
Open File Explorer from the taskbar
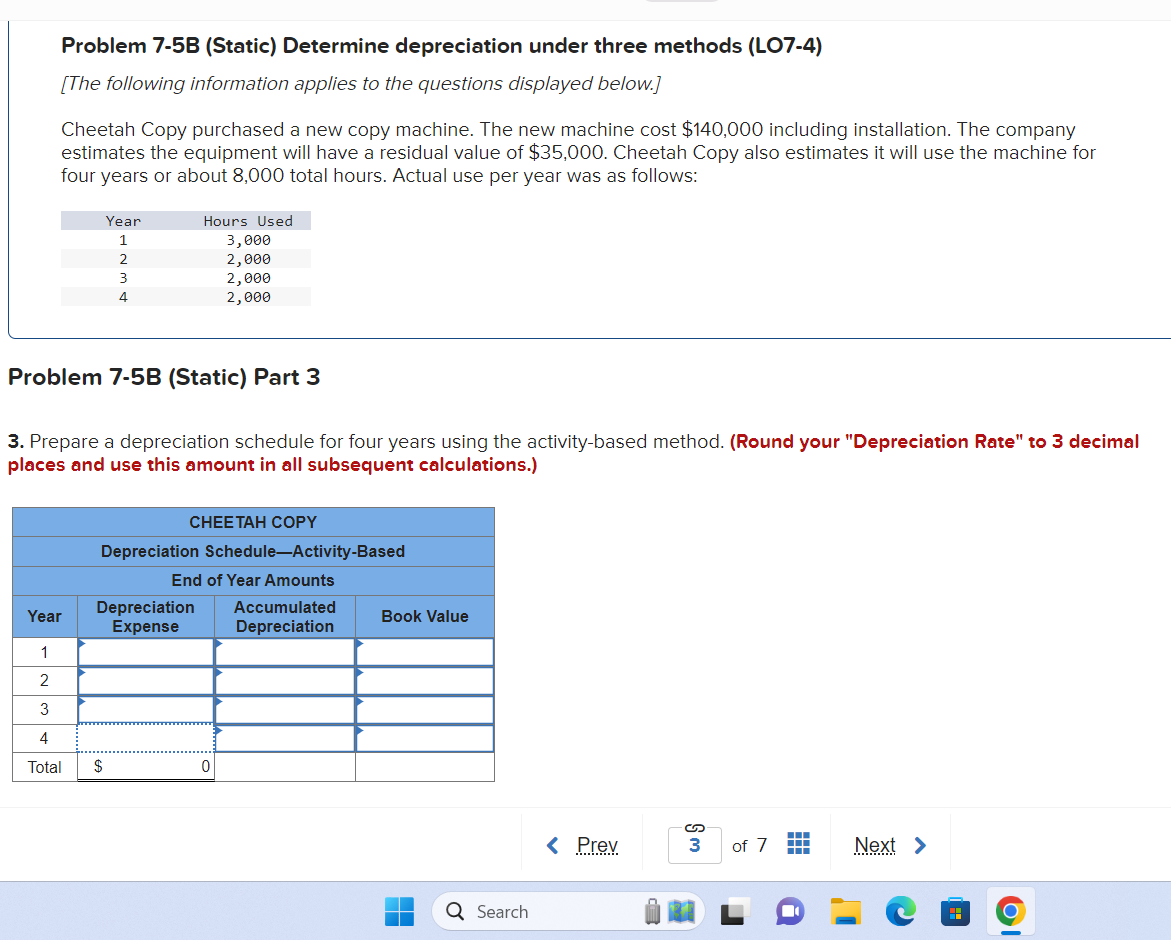click(x=846, y=911)
